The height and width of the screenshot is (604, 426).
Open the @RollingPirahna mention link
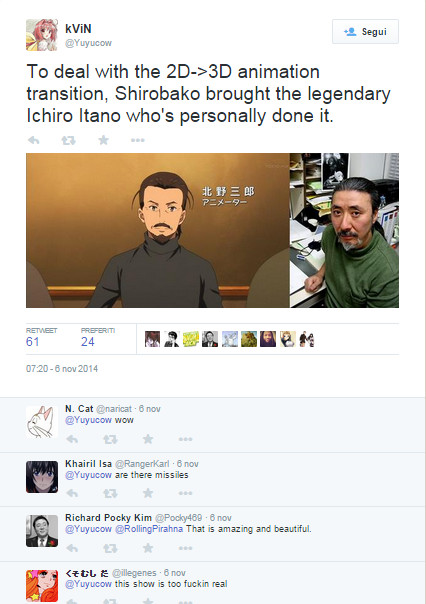coord(149,529)
